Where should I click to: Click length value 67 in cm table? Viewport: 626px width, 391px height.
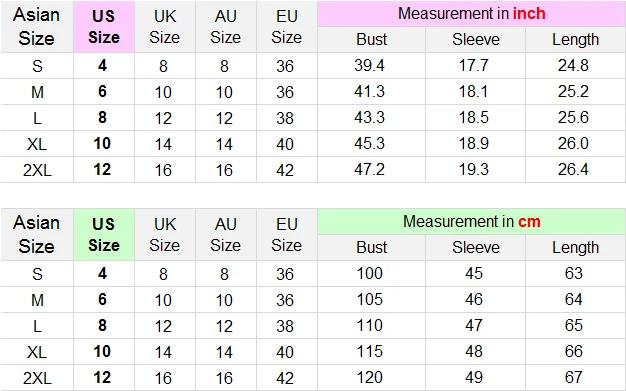[x=574, y=377]
